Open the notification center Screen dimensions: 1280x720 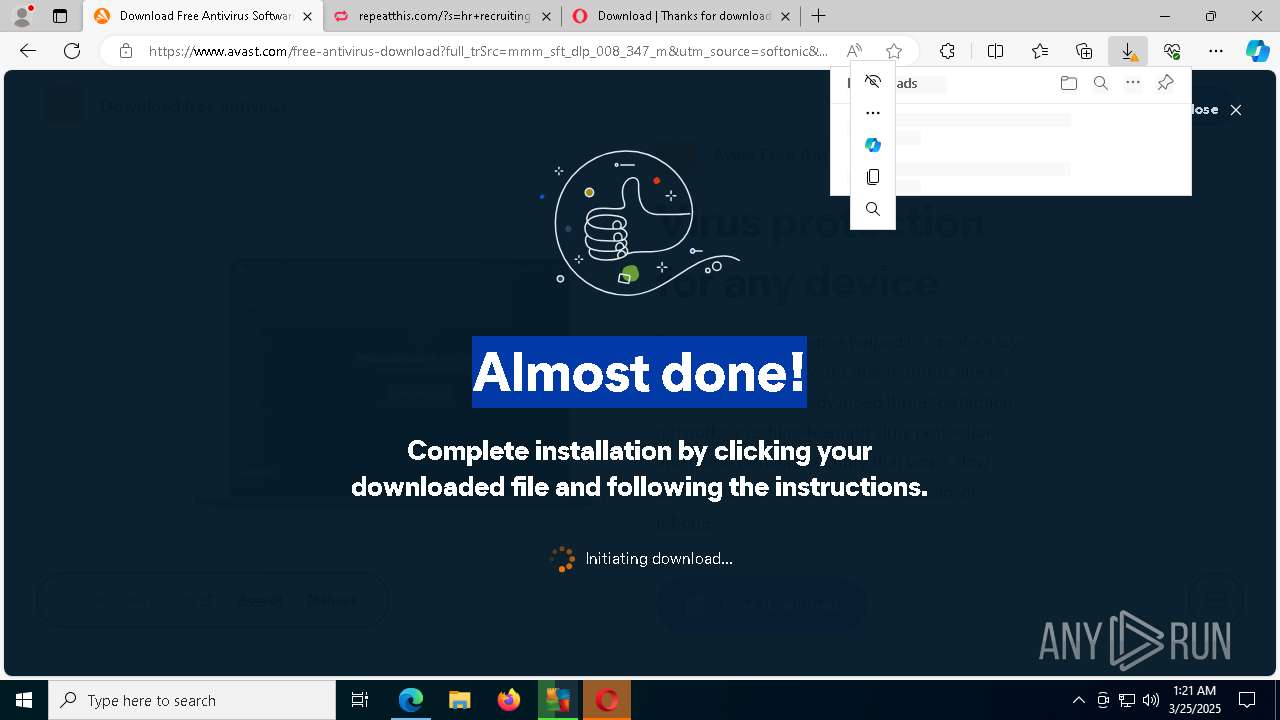coord(1248,700)
